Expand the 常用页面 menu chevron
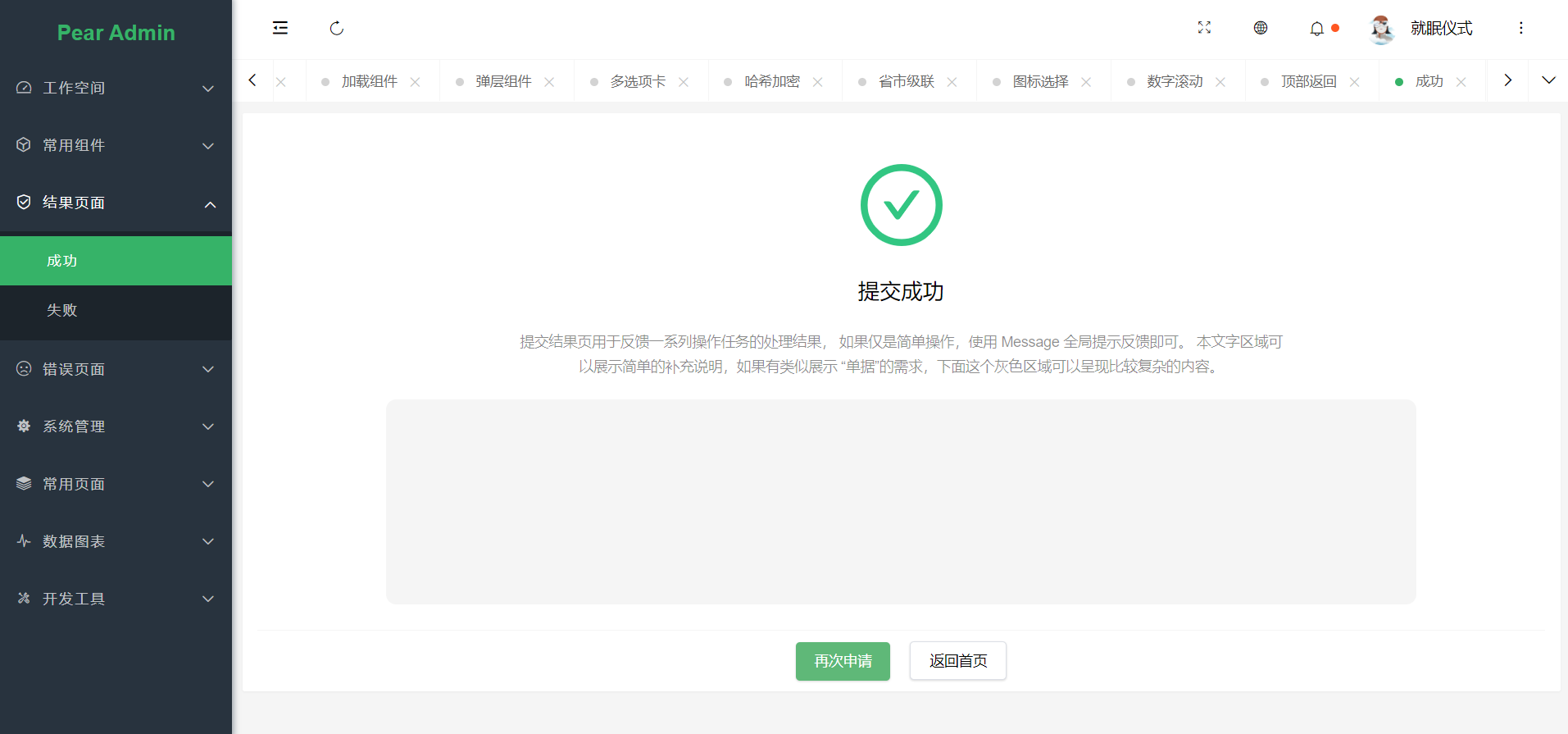This screenshot has width=1568, height=734. pos(209,485)
